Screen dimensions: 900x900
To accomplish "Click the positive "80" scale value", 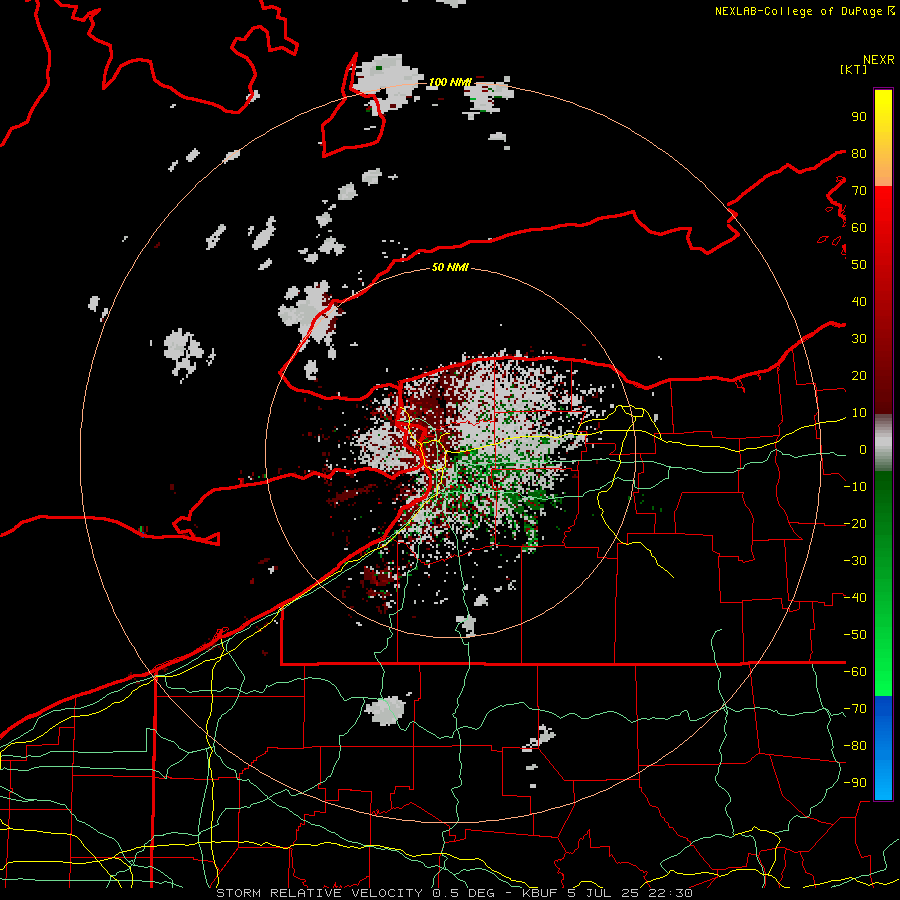I will click(859, 153).
